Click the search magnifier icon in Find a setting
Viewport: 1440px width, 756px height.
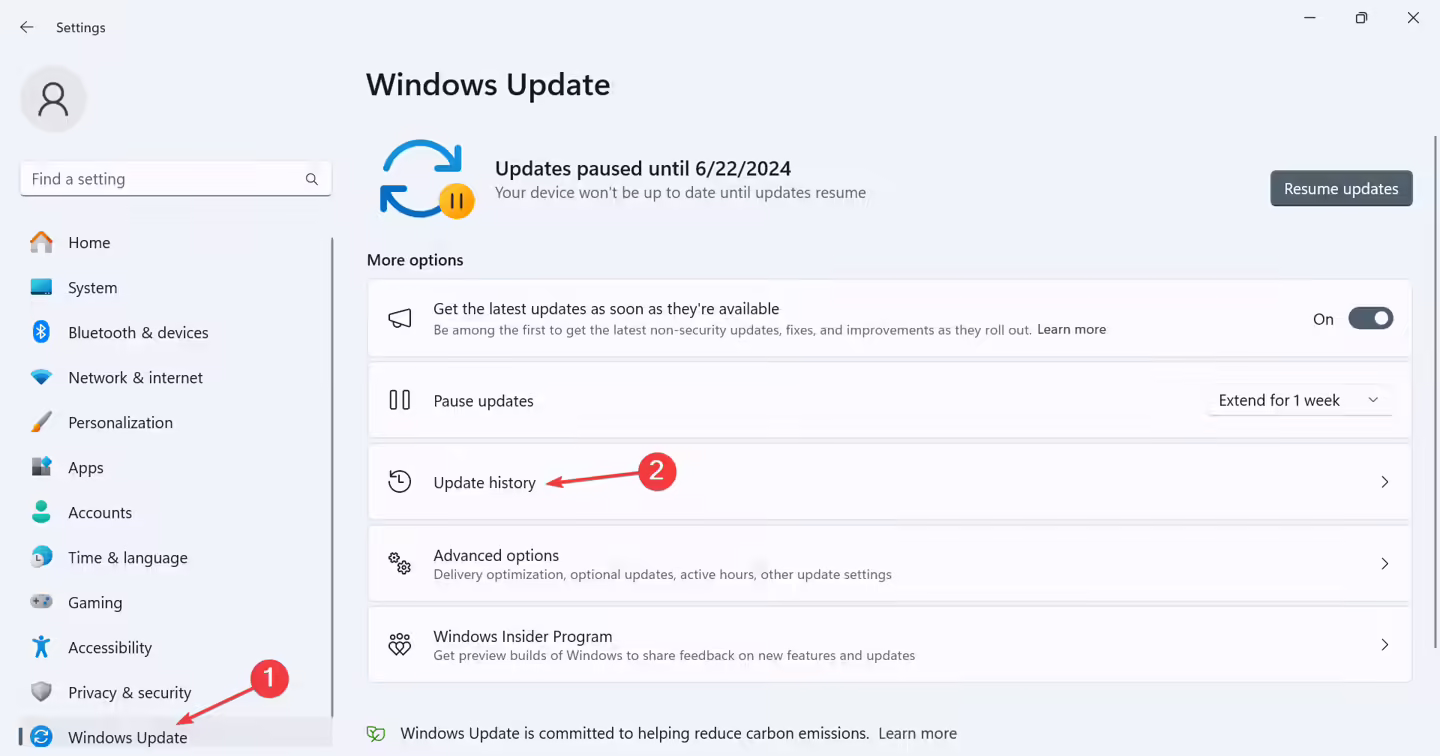point(312,179)
